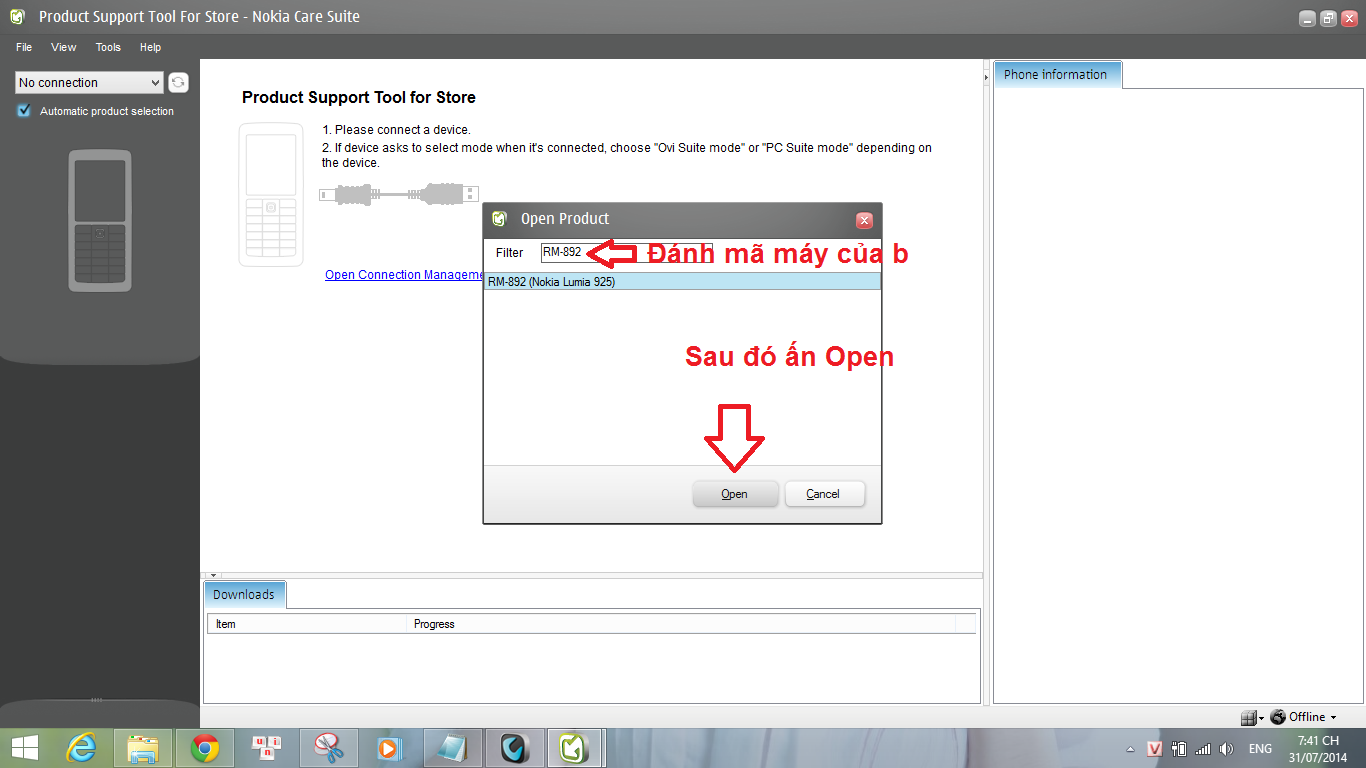
Task: Open Google Chrome from taskbar
Action: pyautogui.click(x=205, y=747)
